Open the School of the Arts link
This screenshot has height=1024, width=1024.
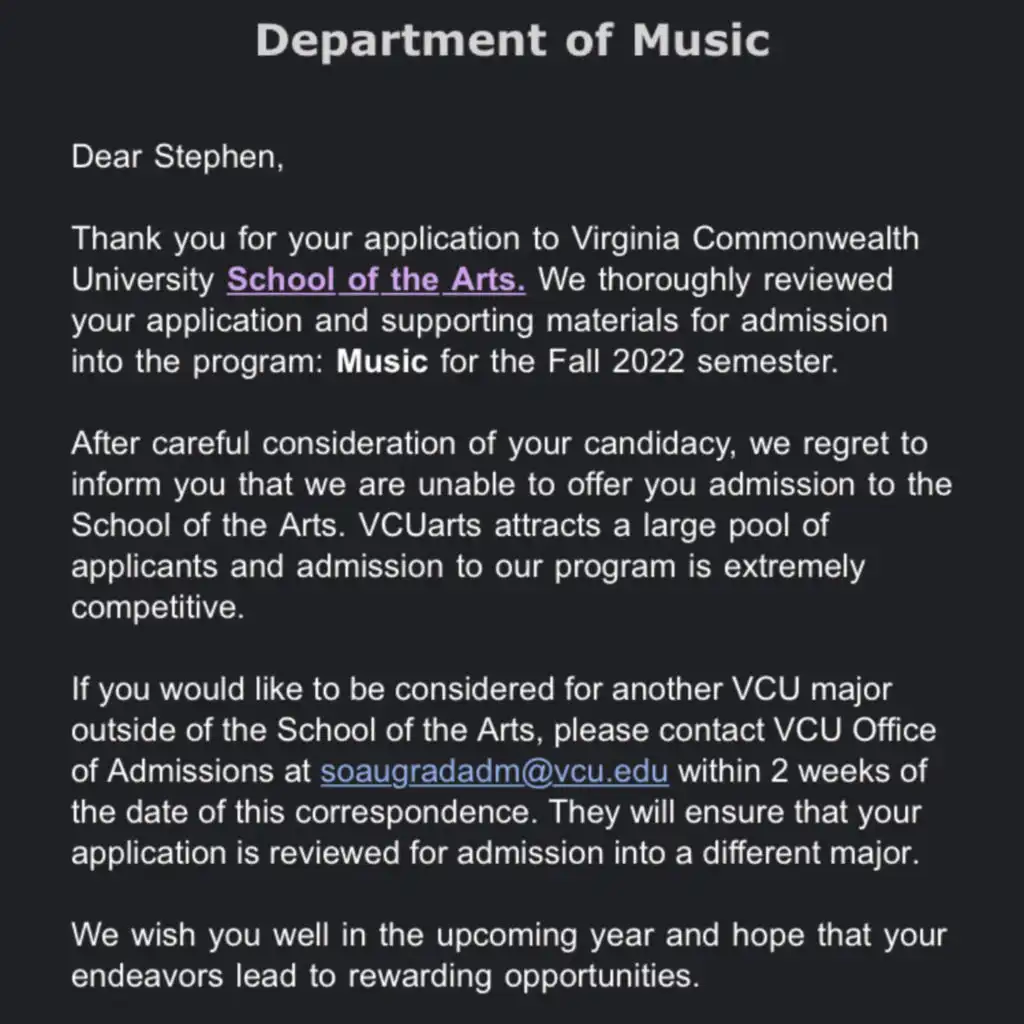376,280
